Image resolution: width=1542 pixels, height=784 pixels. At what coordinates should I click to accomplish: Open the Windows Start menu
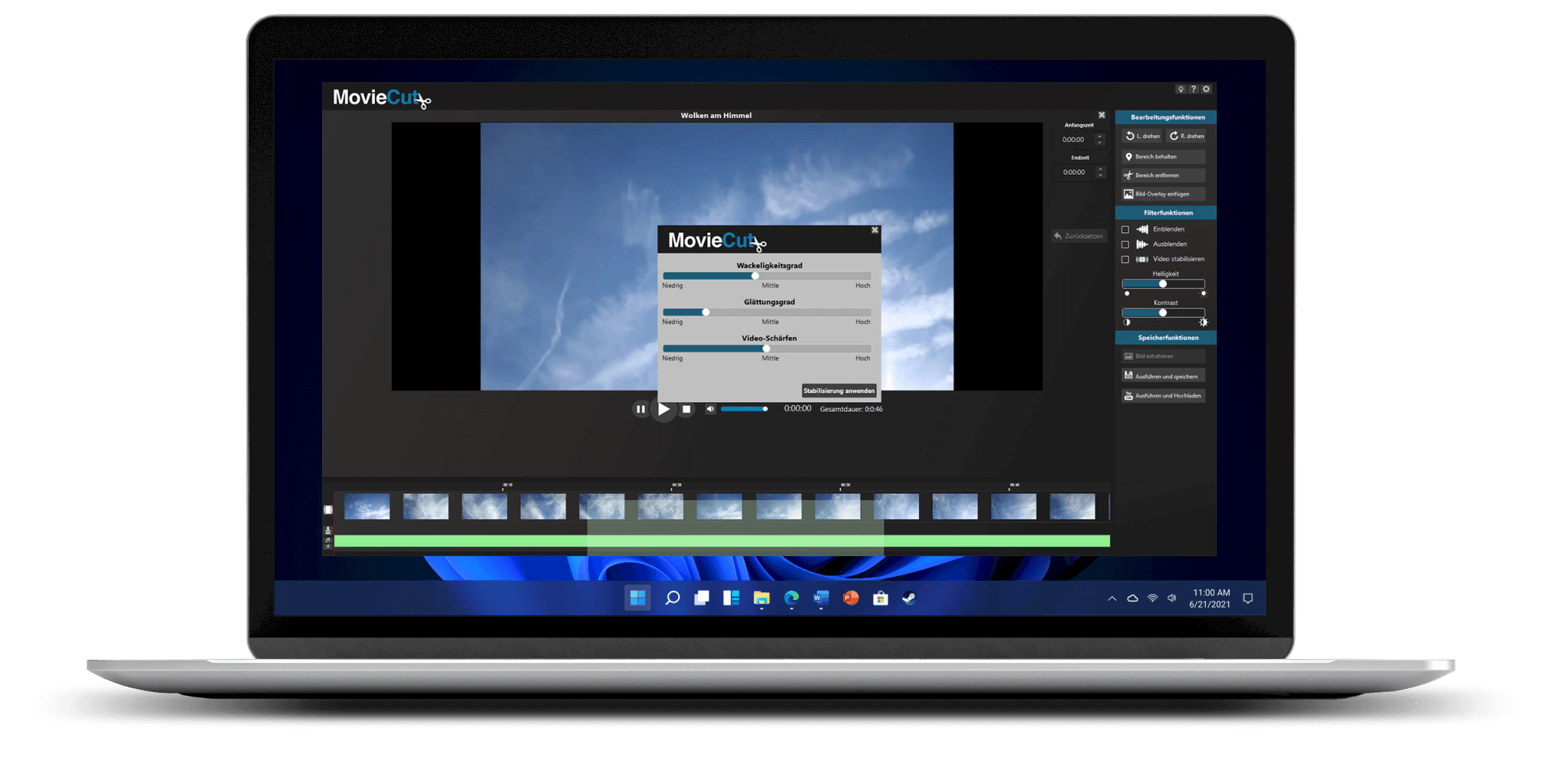(638, 598)
